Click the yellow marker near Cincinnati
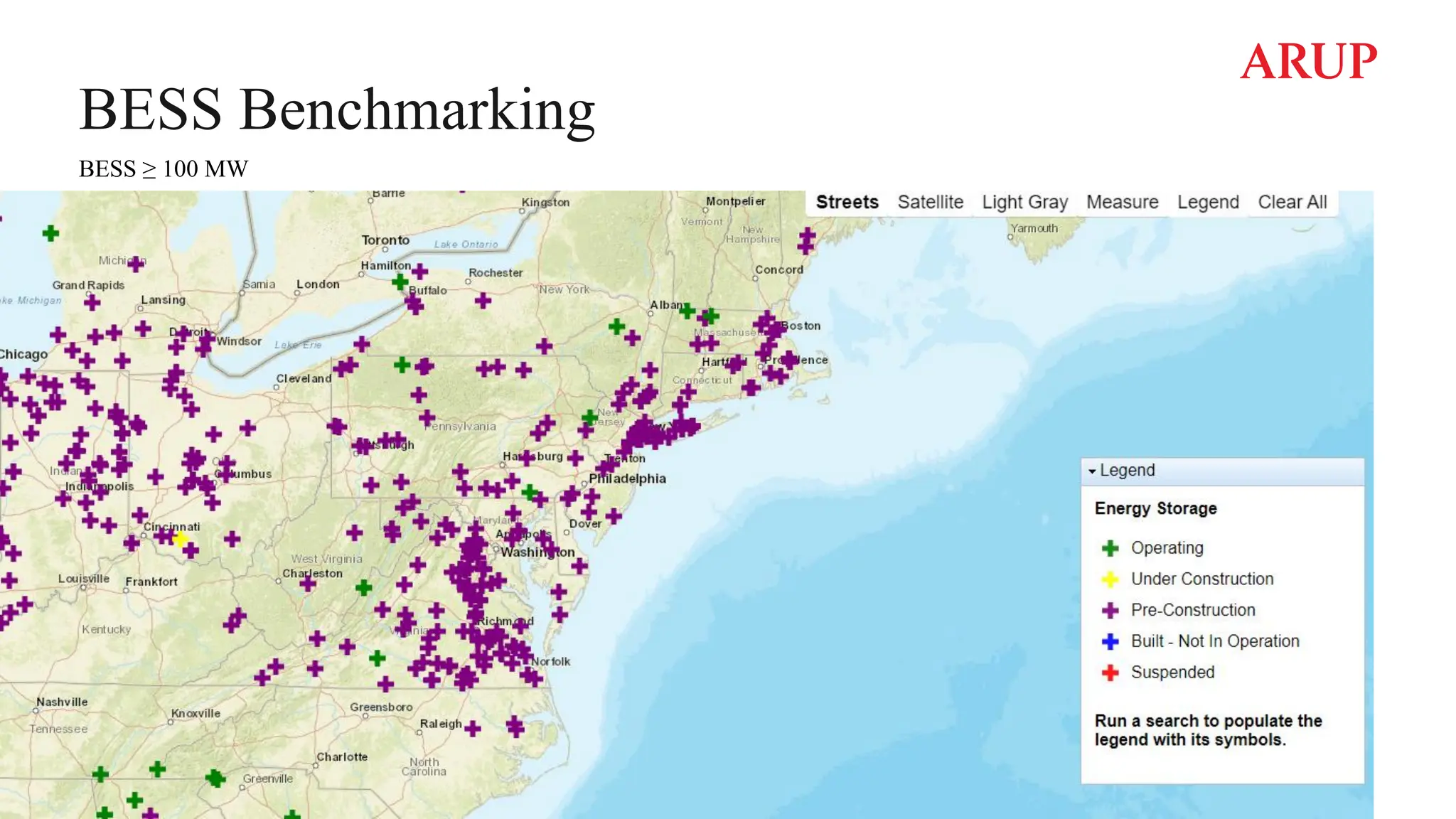This screenshot has height=819, width=1456. 180,539
